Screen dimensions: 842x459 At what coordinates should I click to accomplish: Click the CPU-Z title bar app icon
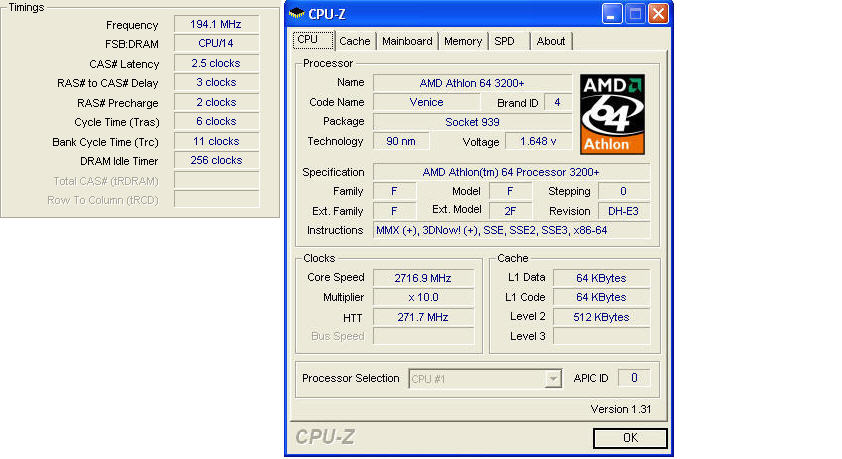click(296, 13)
